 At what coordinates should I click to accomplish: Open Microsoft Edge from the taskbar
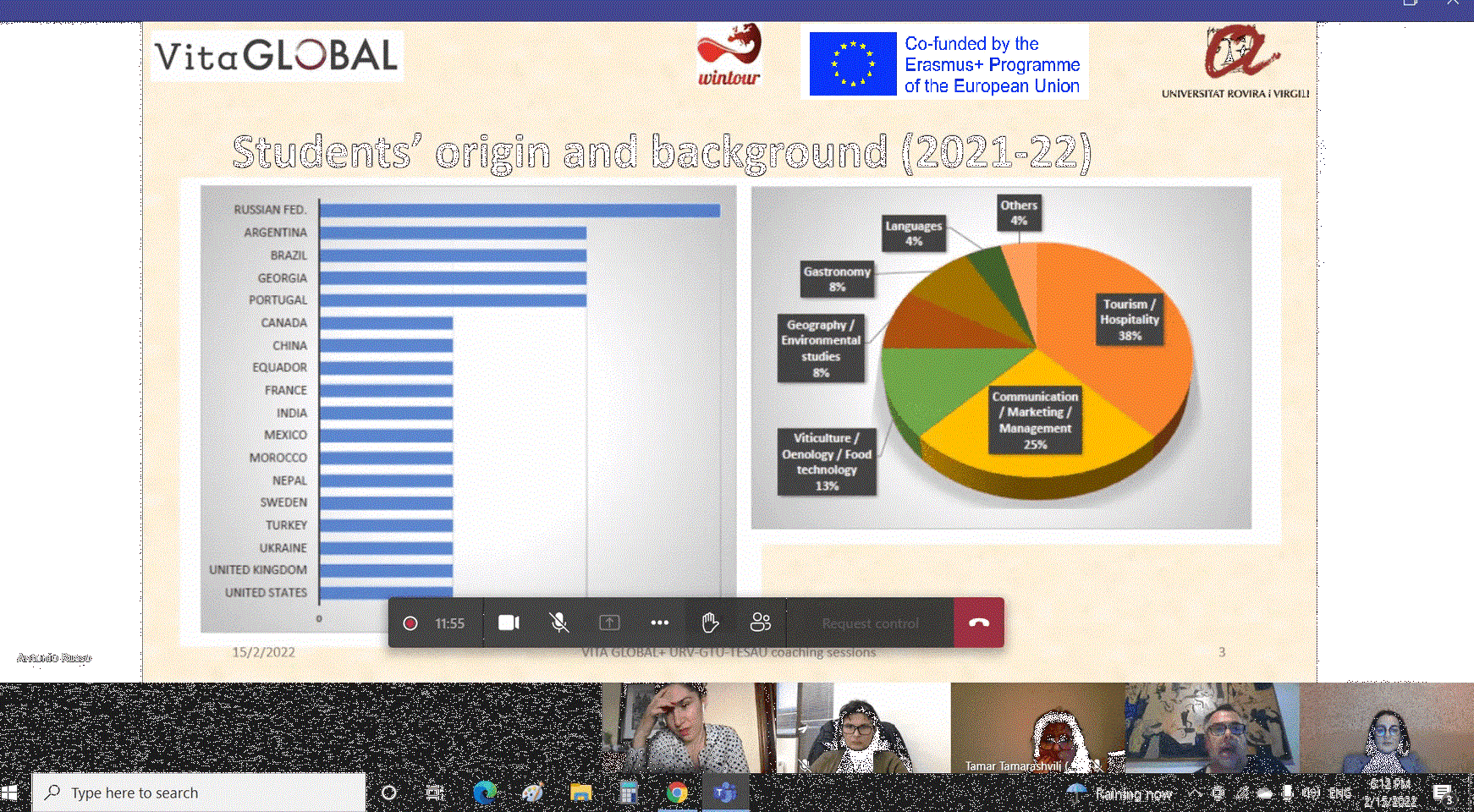pos(485,793)
